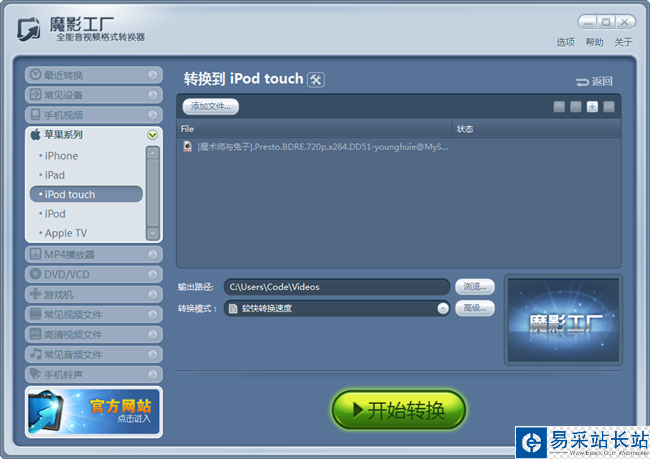This screenshot has width=650, height=459.
Task: Click the first greyed list toolbar icon
Action: (x=559, y=107)
